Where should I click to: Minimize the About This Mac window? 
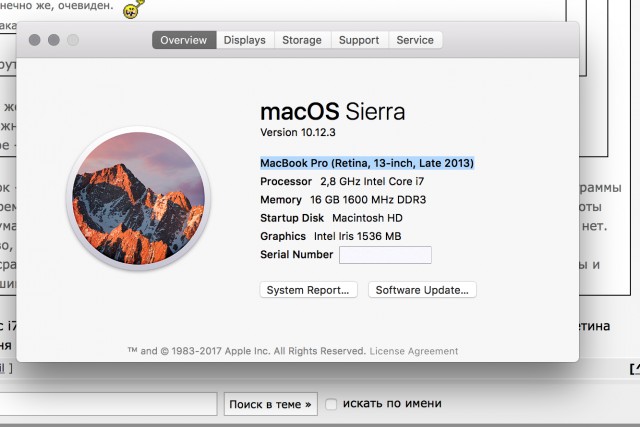tap(54, 40)
